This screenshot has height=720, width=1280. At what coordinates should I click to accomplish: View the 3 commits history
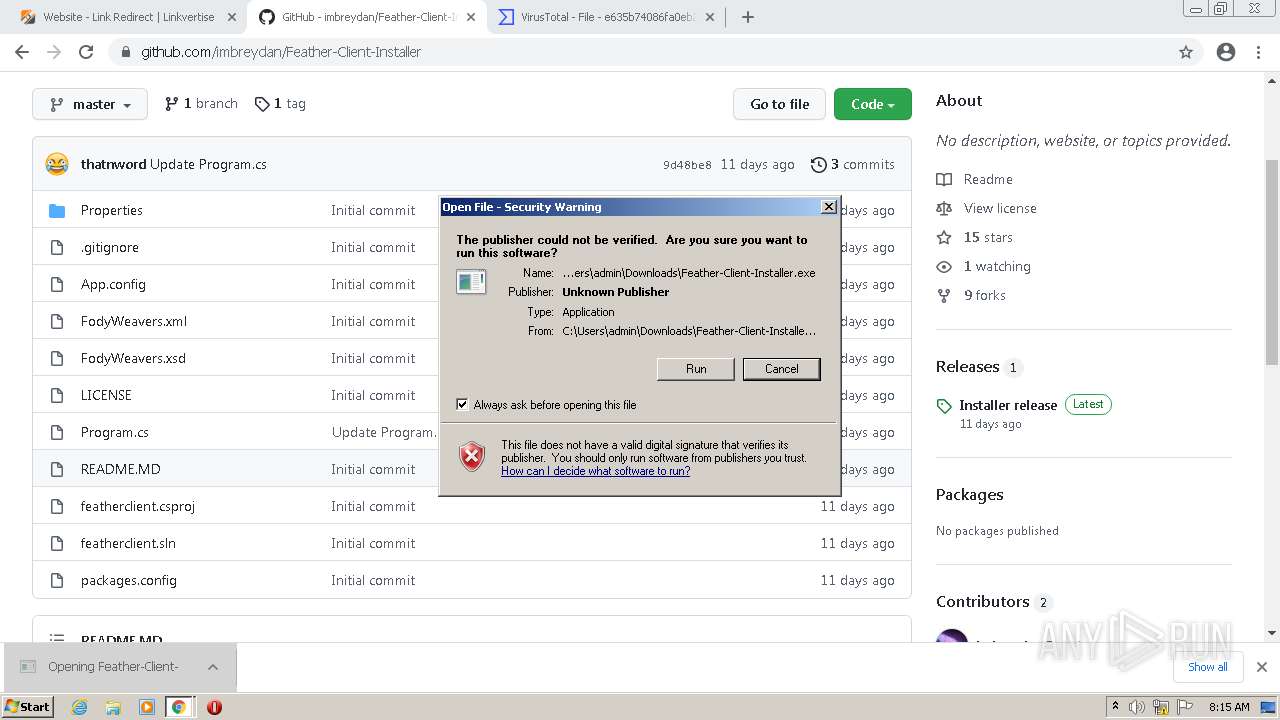tap(853, 164)
